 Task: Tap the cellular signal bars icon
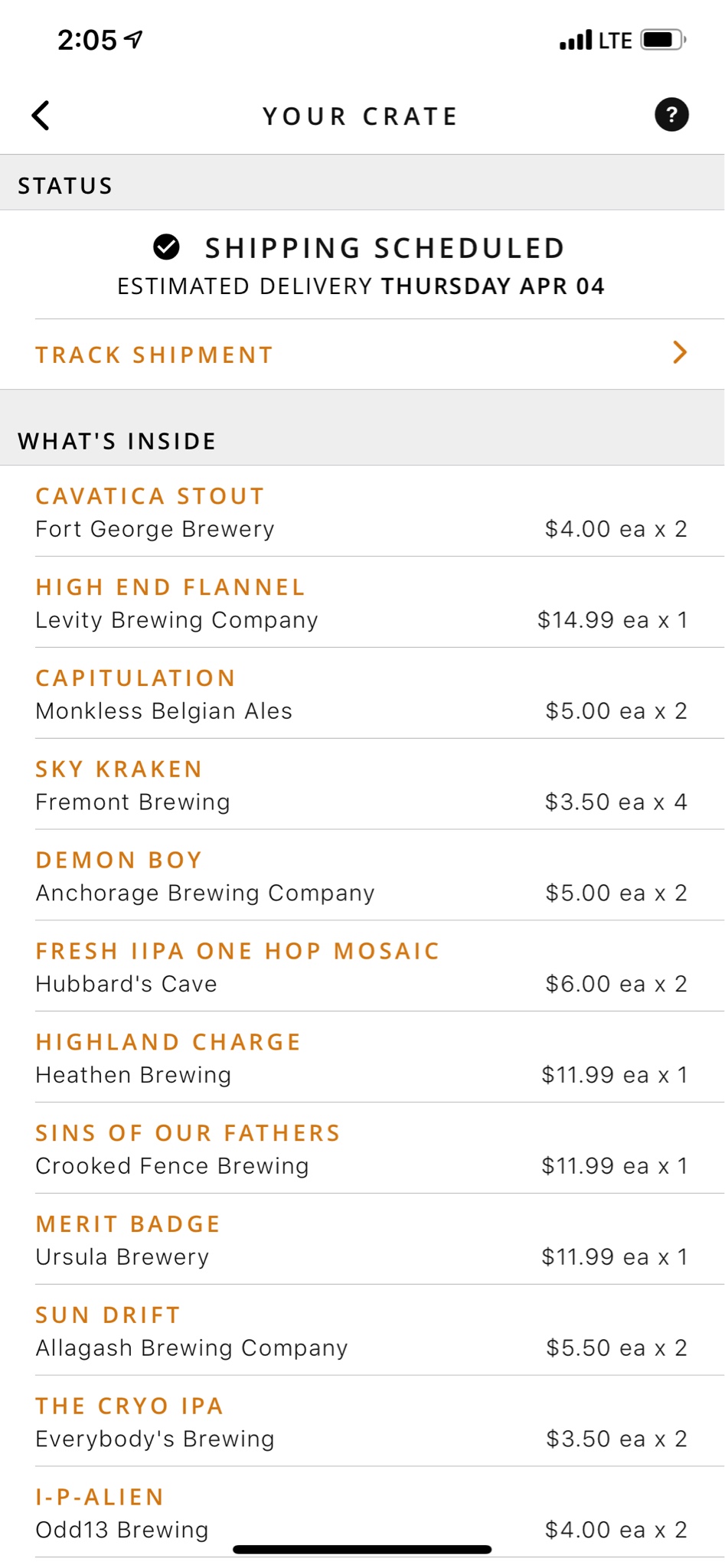click(x=576, y=40)
